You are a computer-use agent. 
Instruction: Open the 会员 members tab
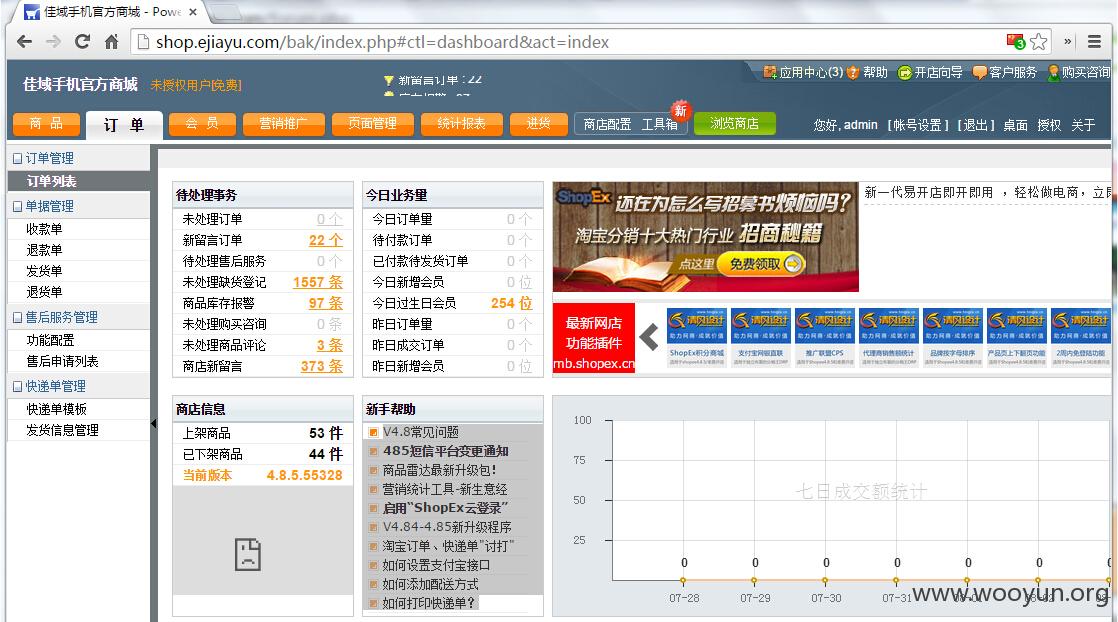coord(202,124)
